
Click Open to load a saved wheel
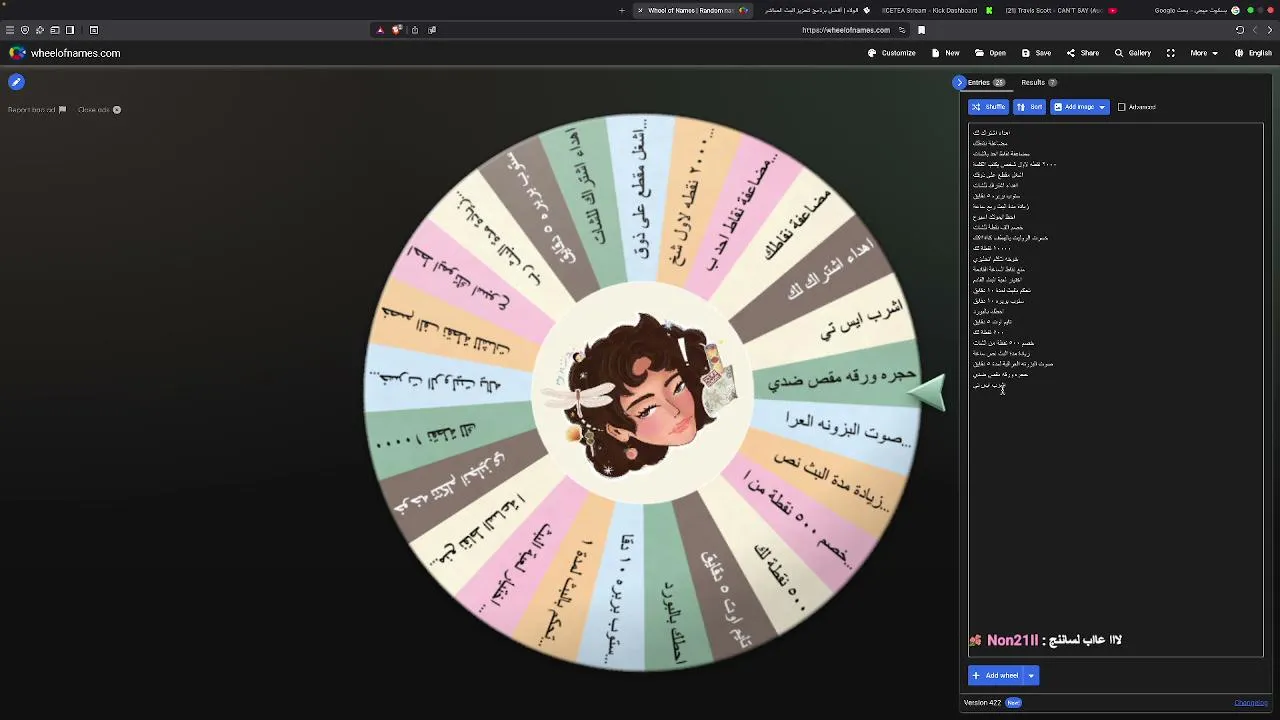coord(990,53)
